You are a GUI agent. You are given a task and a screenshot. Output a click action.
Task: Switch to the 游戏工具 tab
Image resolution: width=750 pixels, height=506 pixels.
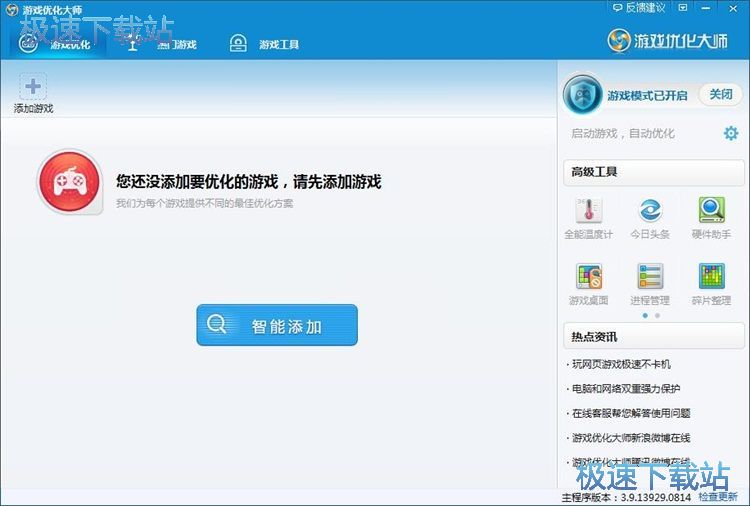[265, 44]
